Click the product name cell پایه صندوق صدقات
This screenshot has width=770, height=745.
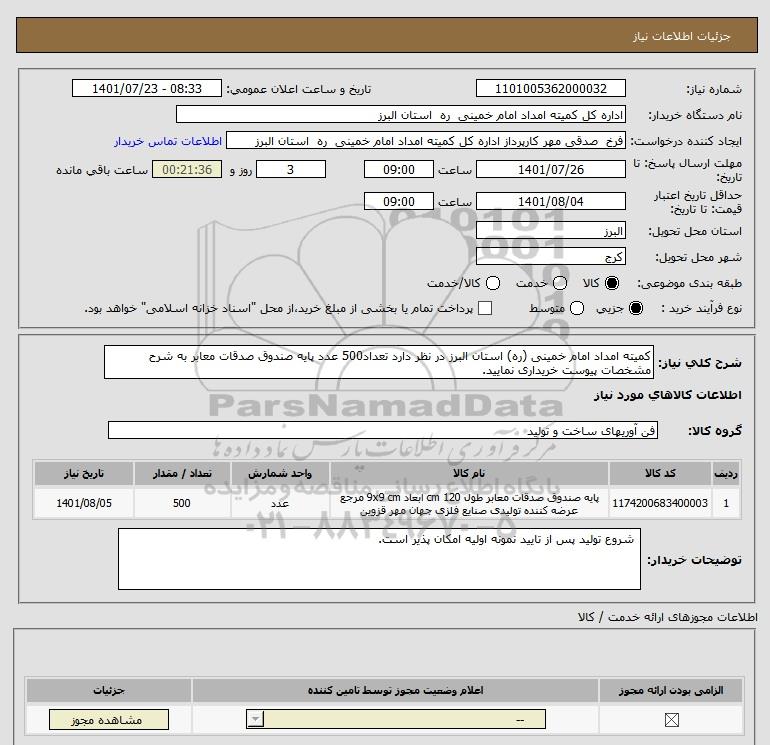coord(469,503)
